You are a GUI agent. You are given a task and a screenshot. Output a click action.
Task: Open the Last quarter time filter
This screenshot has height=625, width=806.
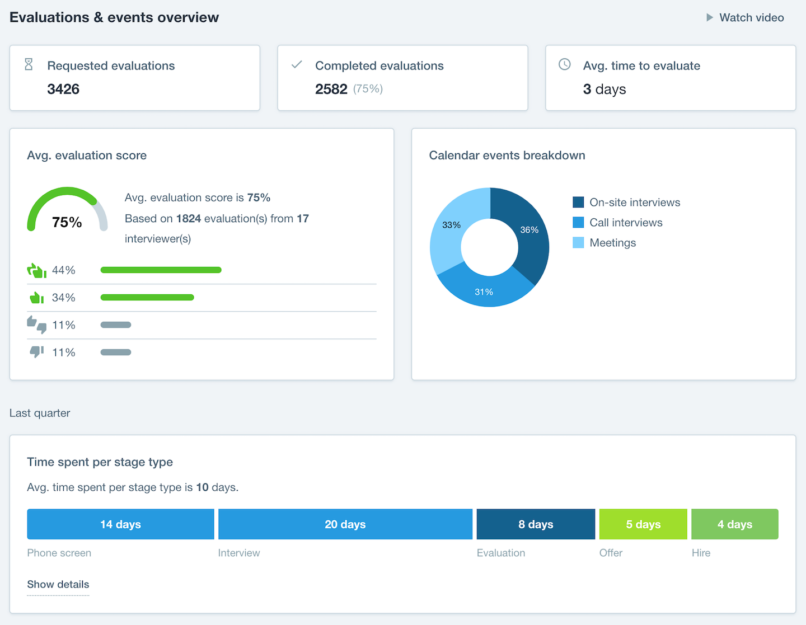39,413
